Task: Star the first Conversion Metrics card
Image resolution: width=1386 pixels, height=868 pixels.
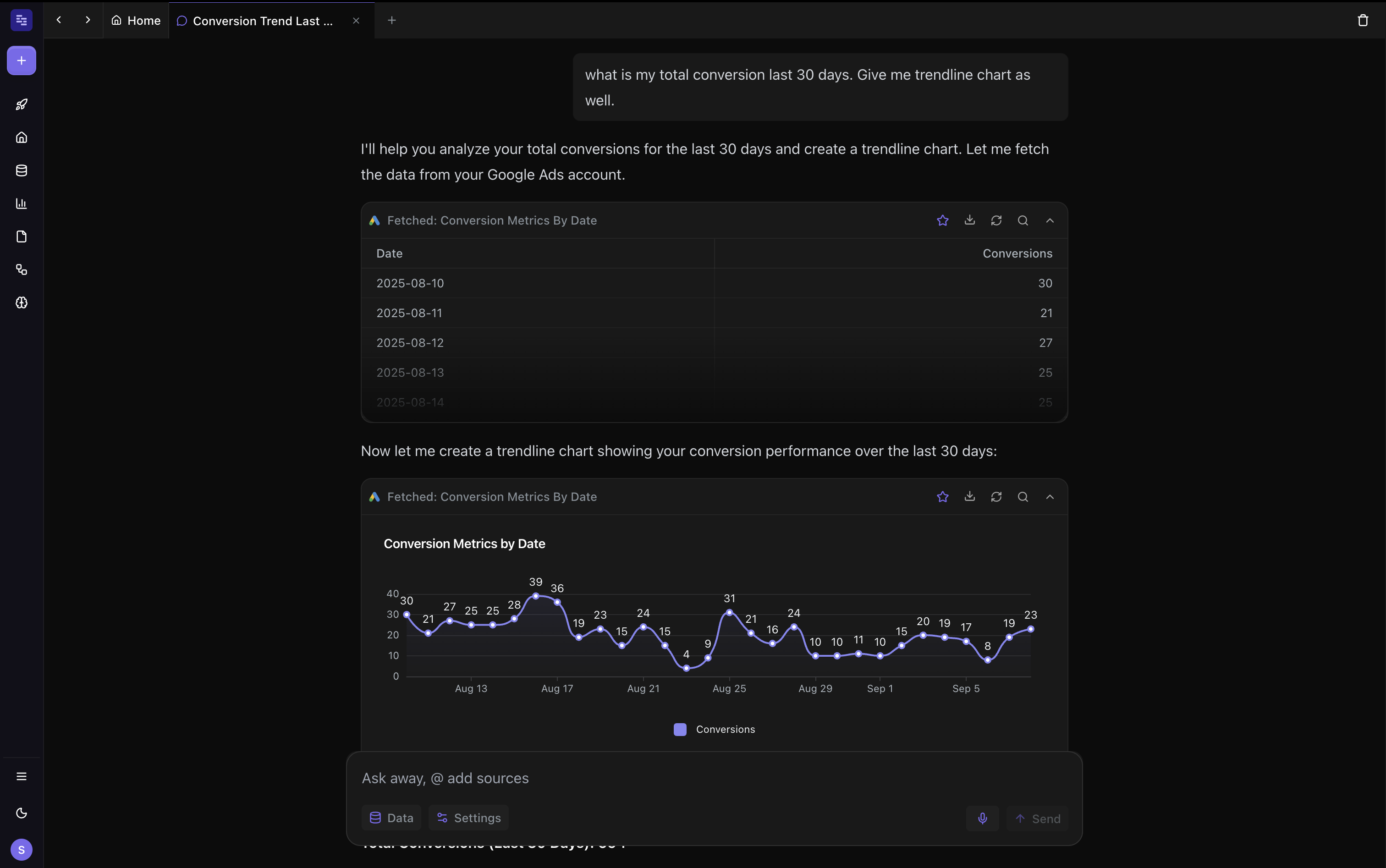Action: click(942, 220)
